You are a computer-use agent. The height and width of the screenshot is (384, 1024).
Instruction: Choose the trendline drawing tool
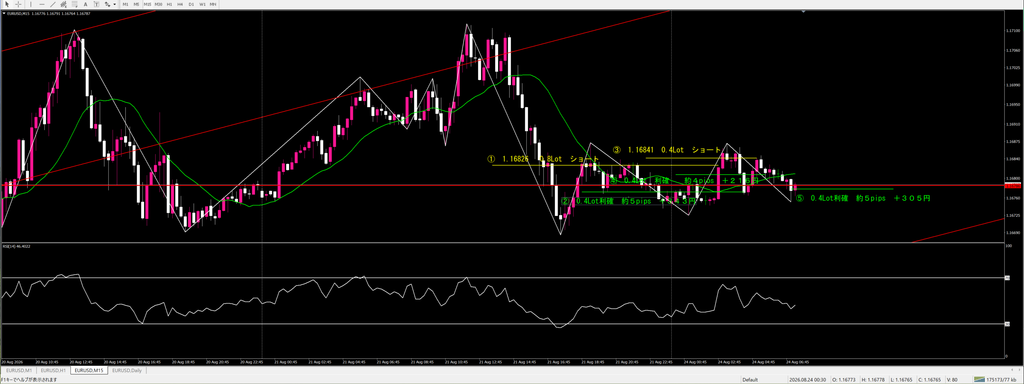53,4
